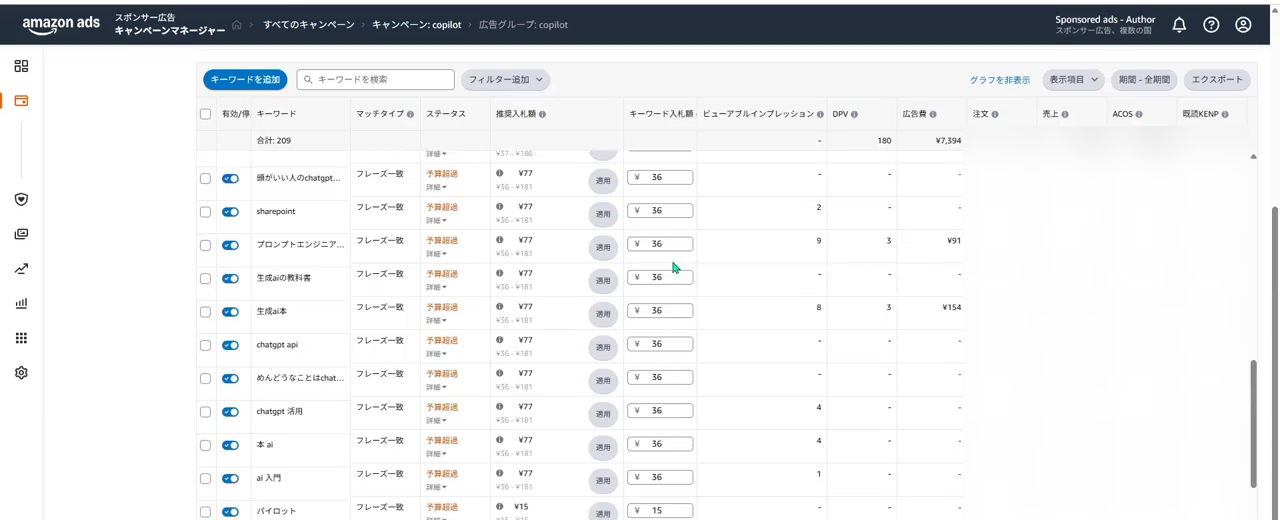Open the creative assets image sidebar icon

click(21, 234)
